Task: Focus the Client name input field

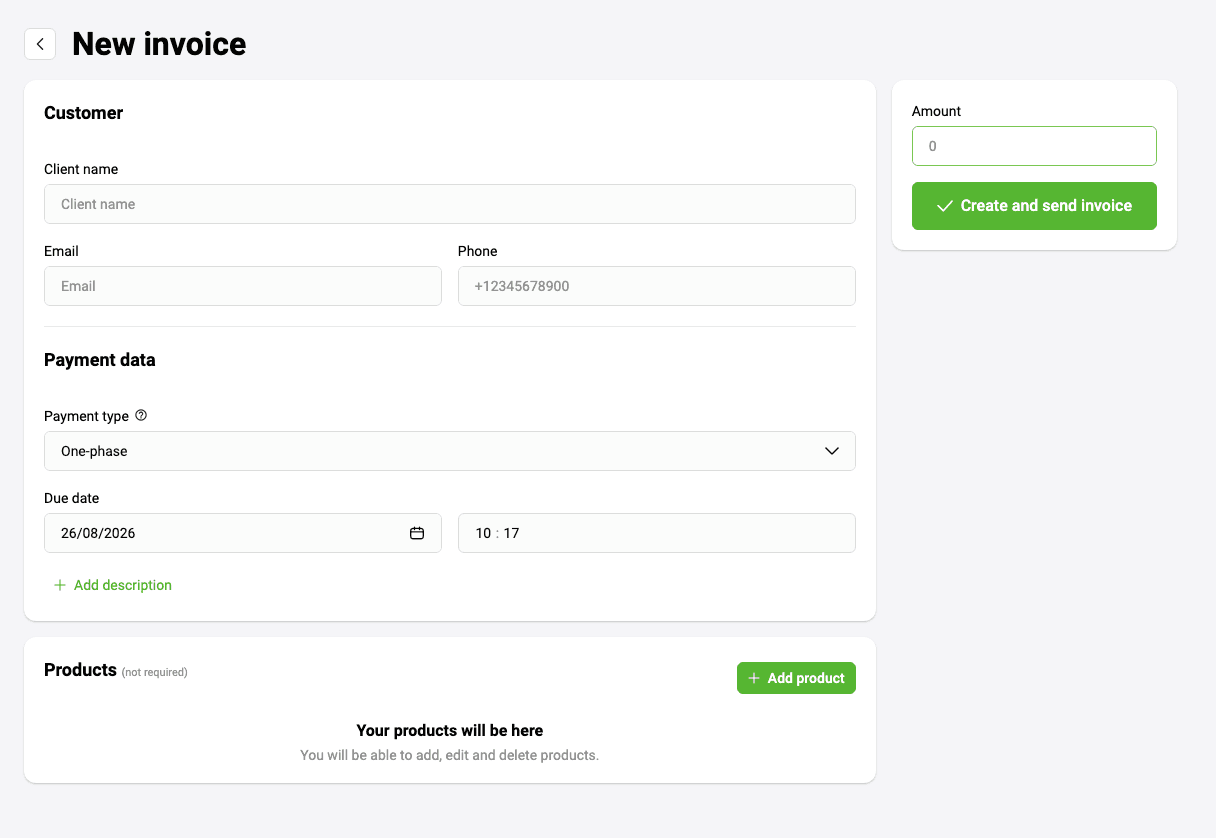Action: tap(450, 204)
